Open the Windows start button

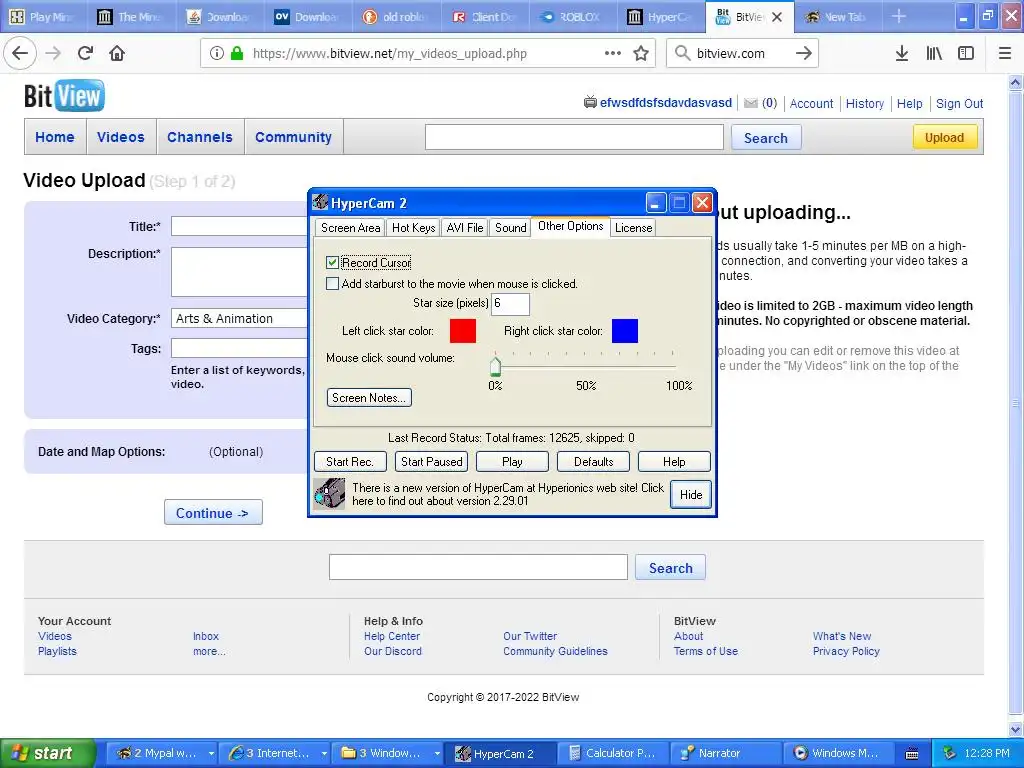[x=47, y=753]
